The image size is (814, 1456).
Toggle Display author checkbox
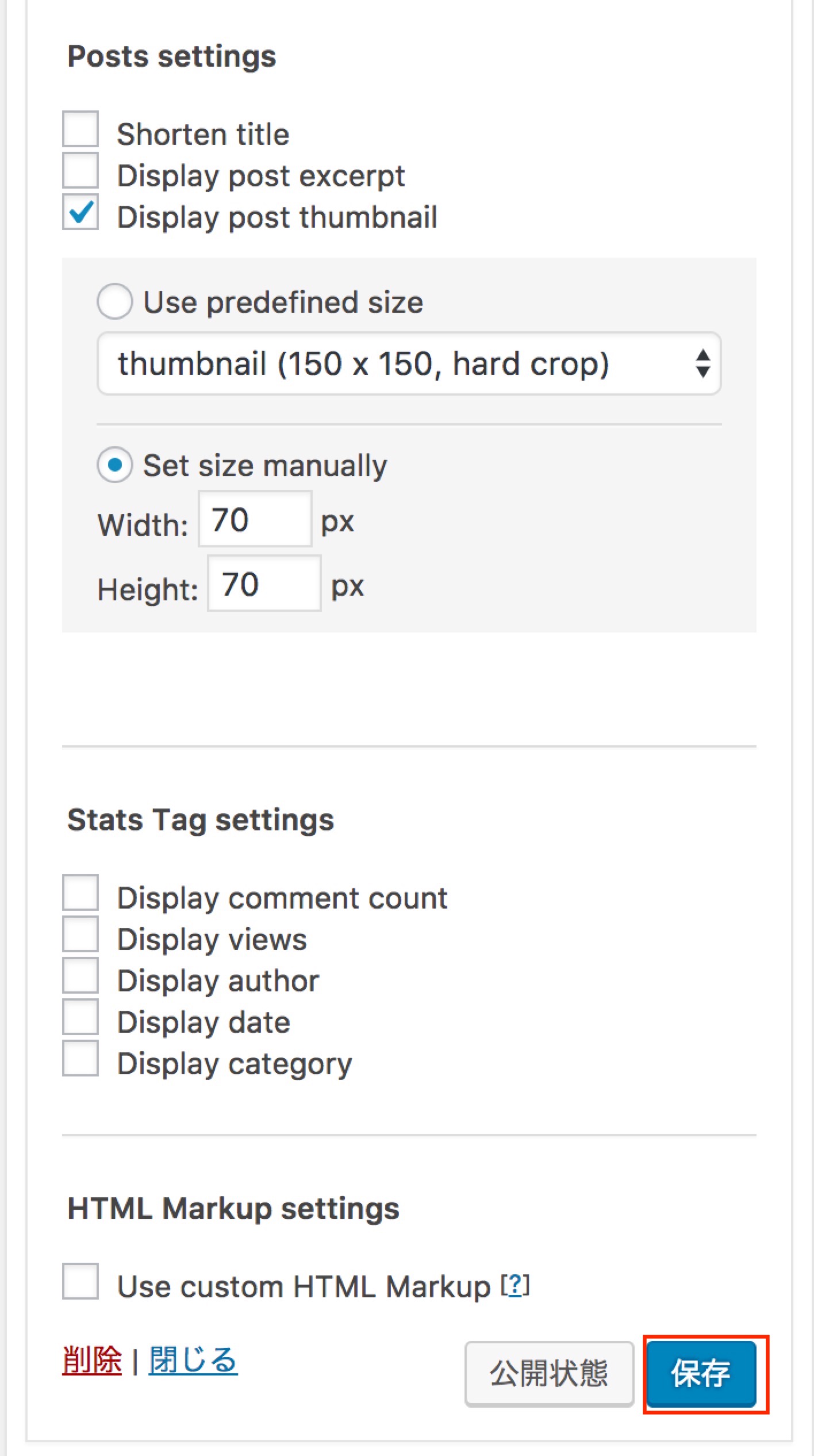click(x=80, y=976)
